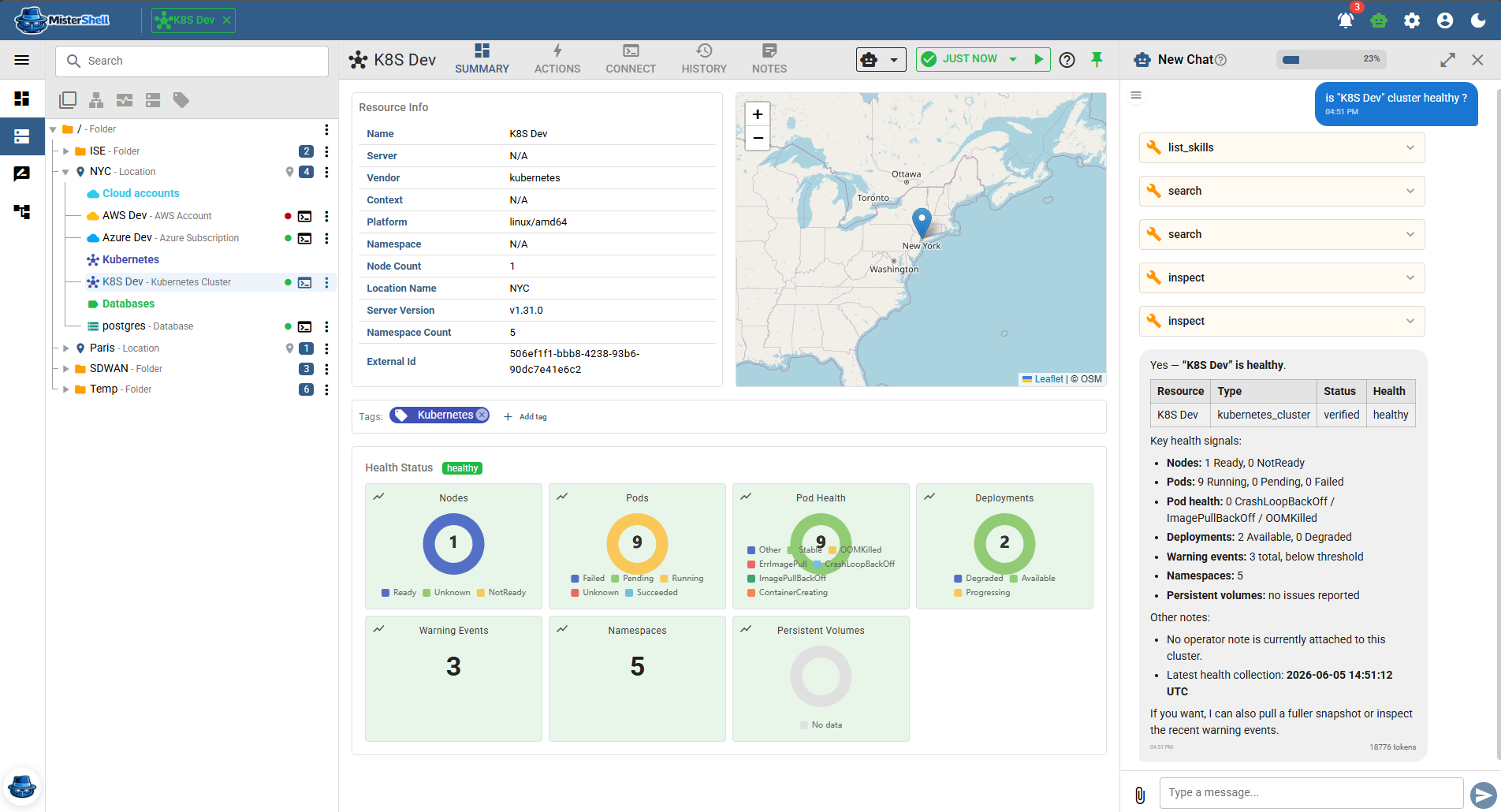
Task: Click the map location pin marker
Action: tap(922, 223)
